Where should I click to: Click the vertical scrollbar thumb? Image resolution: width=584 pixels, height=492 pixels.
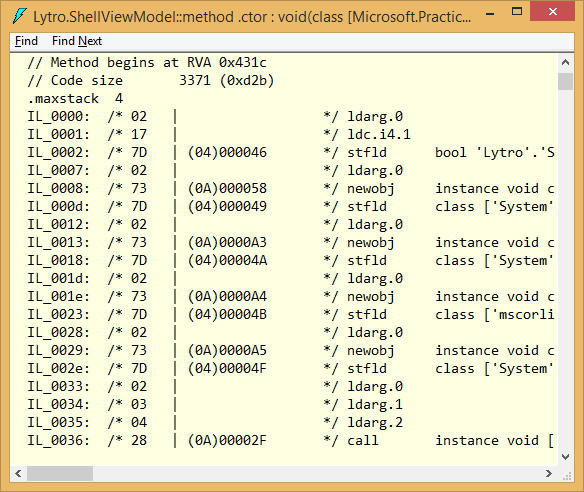click(565, 81)
